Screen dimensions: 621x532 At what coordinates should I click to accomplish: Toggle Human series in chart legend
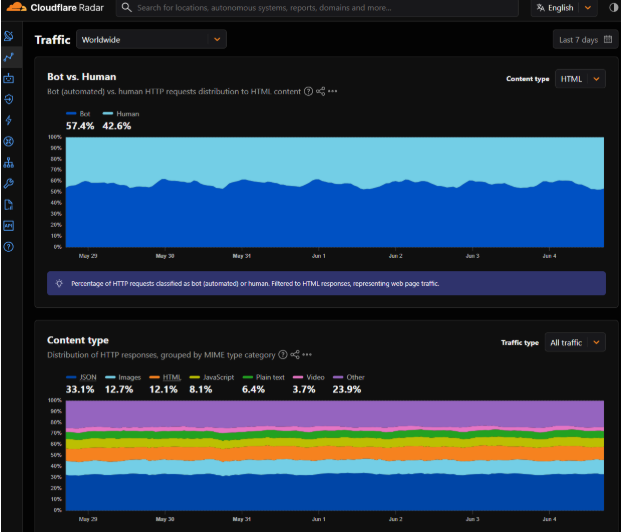click(x=121, y=114)
